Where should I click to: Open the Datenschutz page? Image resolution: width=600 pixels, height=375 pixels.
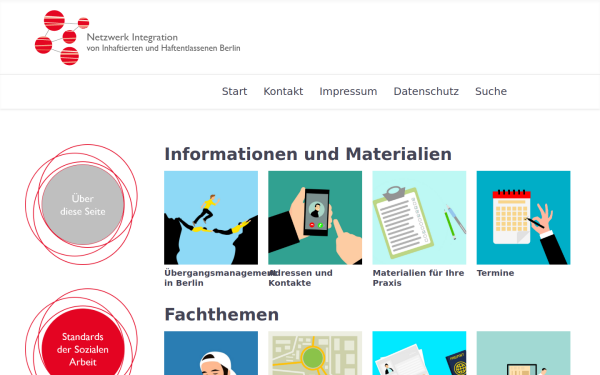coord(426,91)
